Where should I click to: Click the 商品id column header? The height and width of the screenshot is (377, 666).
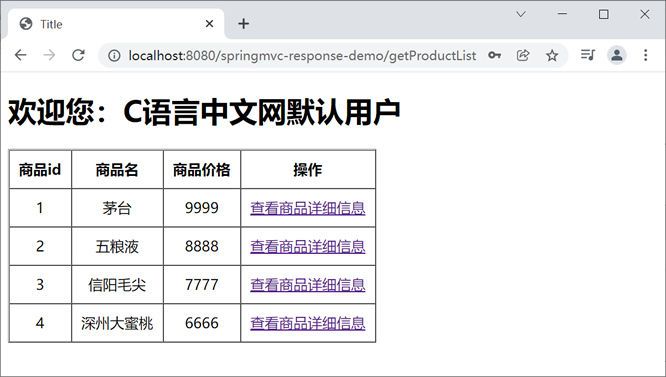coord(40,170)
